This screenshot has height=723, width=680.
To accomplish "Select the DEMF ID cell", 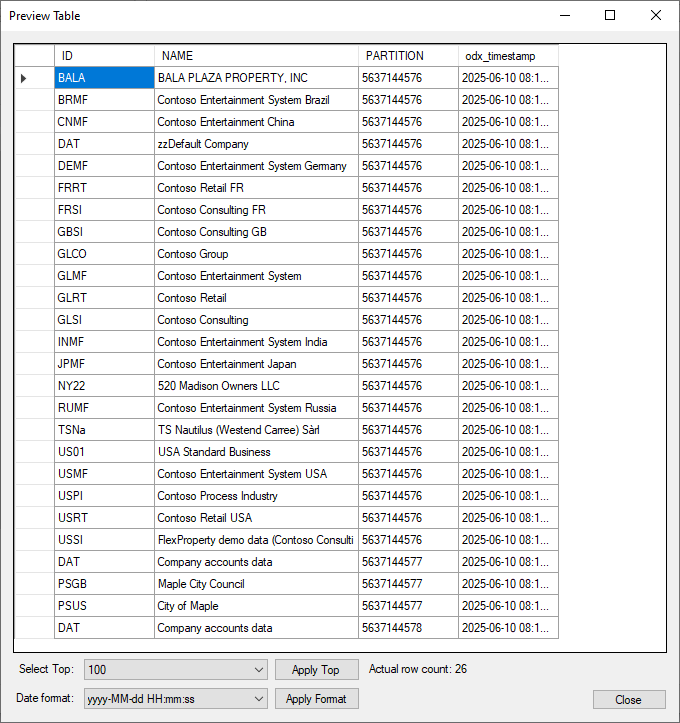I will (x=104, y=166).
